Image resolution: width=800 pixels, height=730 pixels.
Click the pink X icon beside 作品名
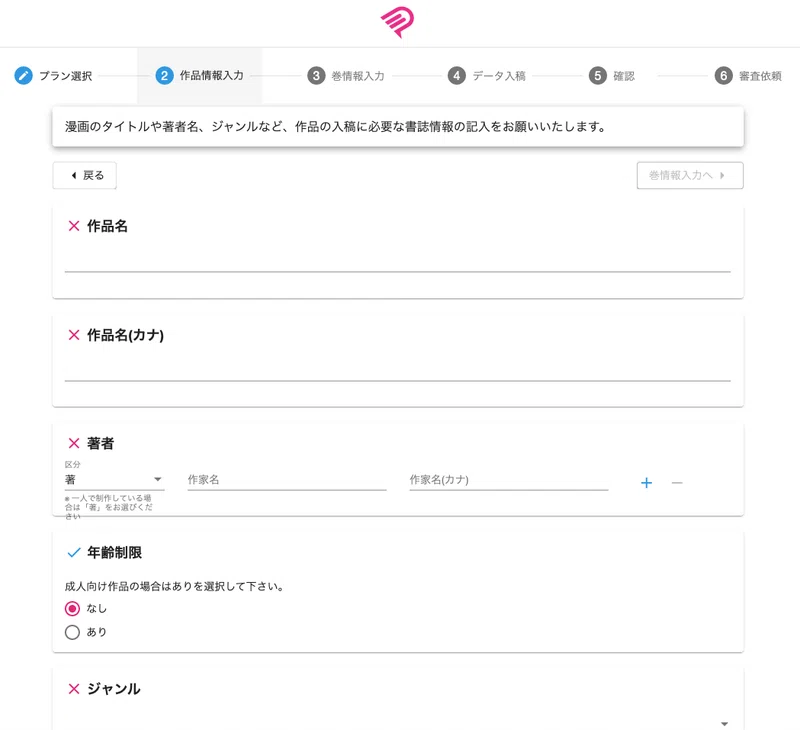pos(74,225)
